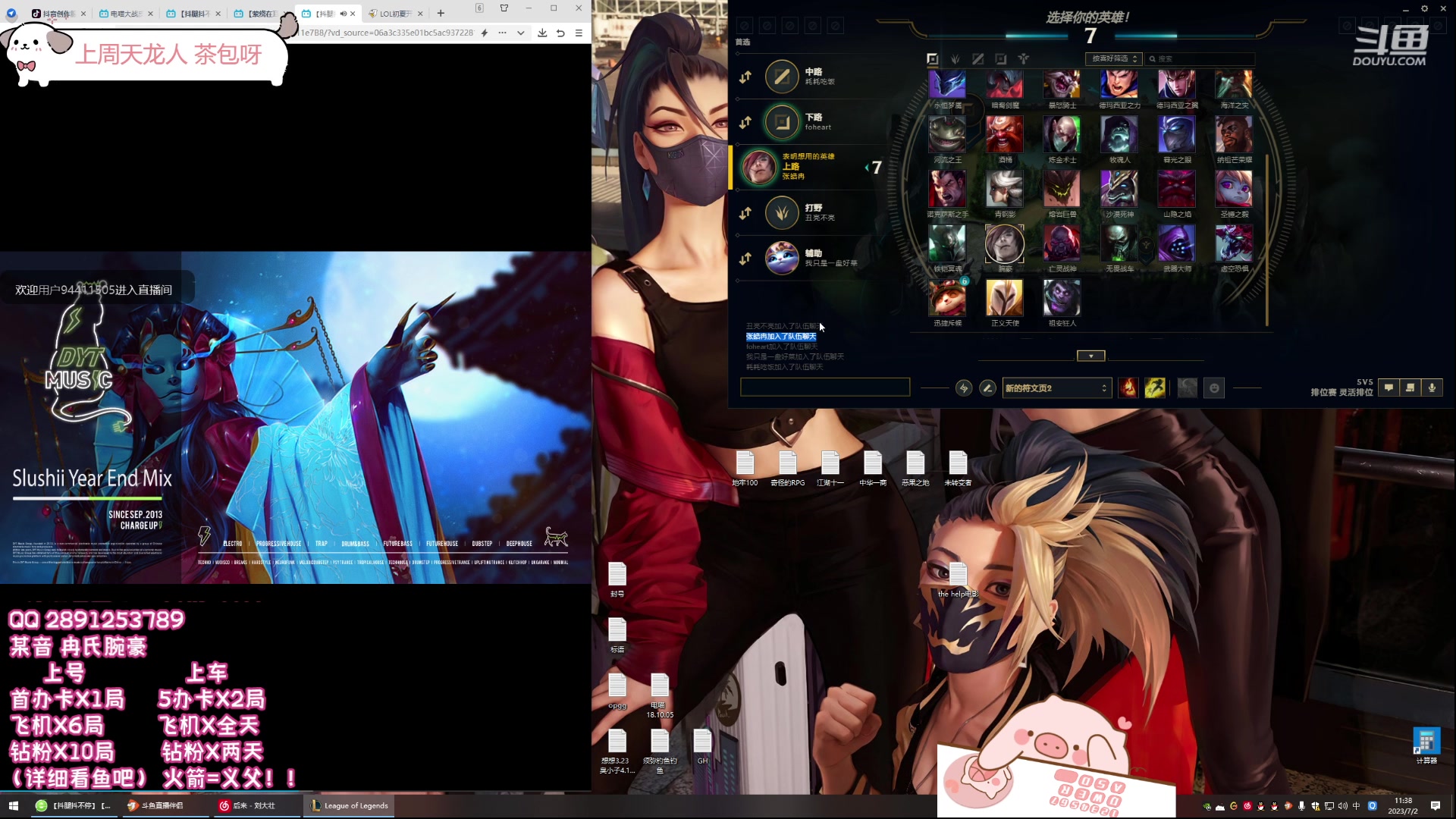The width and height of the screenshot is (1456, 819).
Task: Open the League client settings gear
Action: click(1424, 9)
